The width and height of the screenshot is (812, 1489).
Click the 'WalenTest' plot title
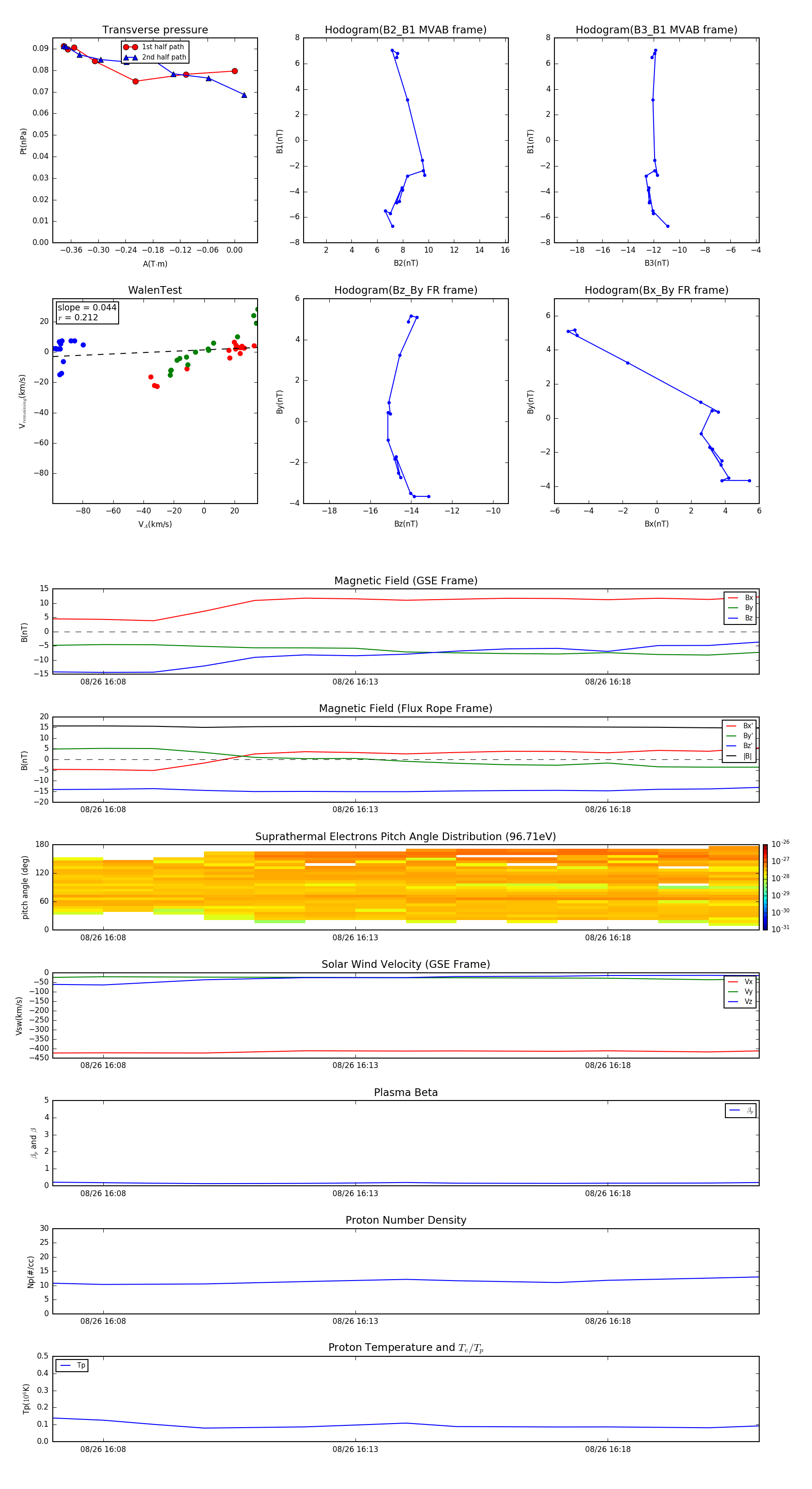click(x=155, y=290)
